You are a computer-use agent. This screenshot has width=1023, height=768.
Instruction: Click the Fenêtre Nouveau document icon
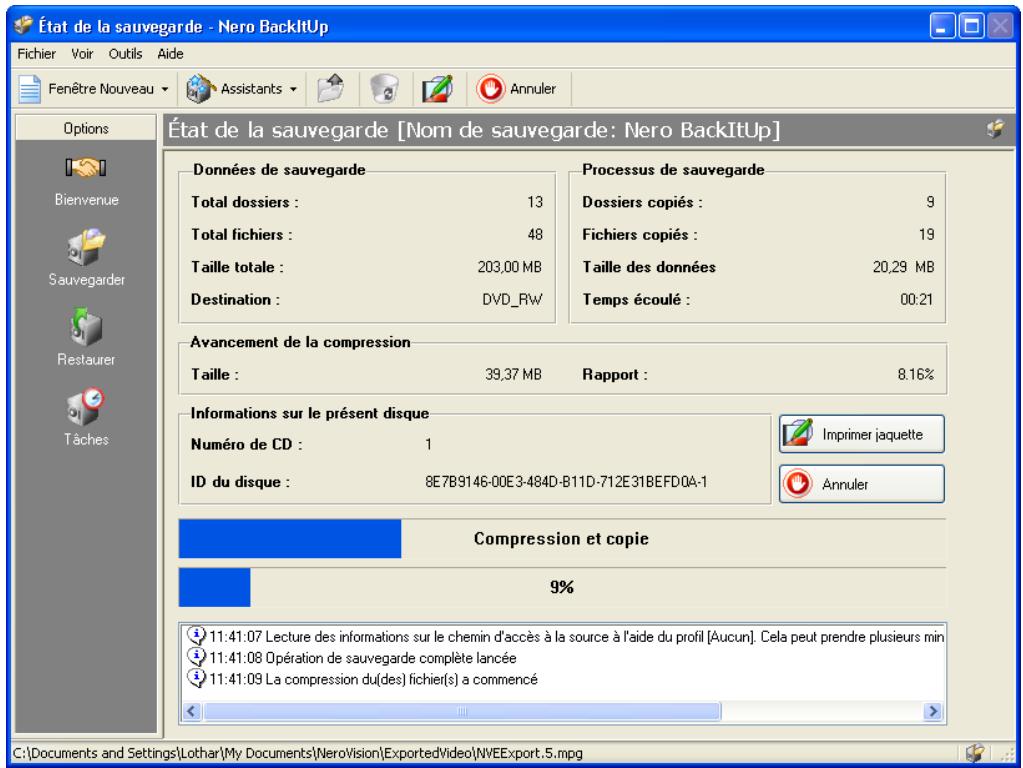29,89
